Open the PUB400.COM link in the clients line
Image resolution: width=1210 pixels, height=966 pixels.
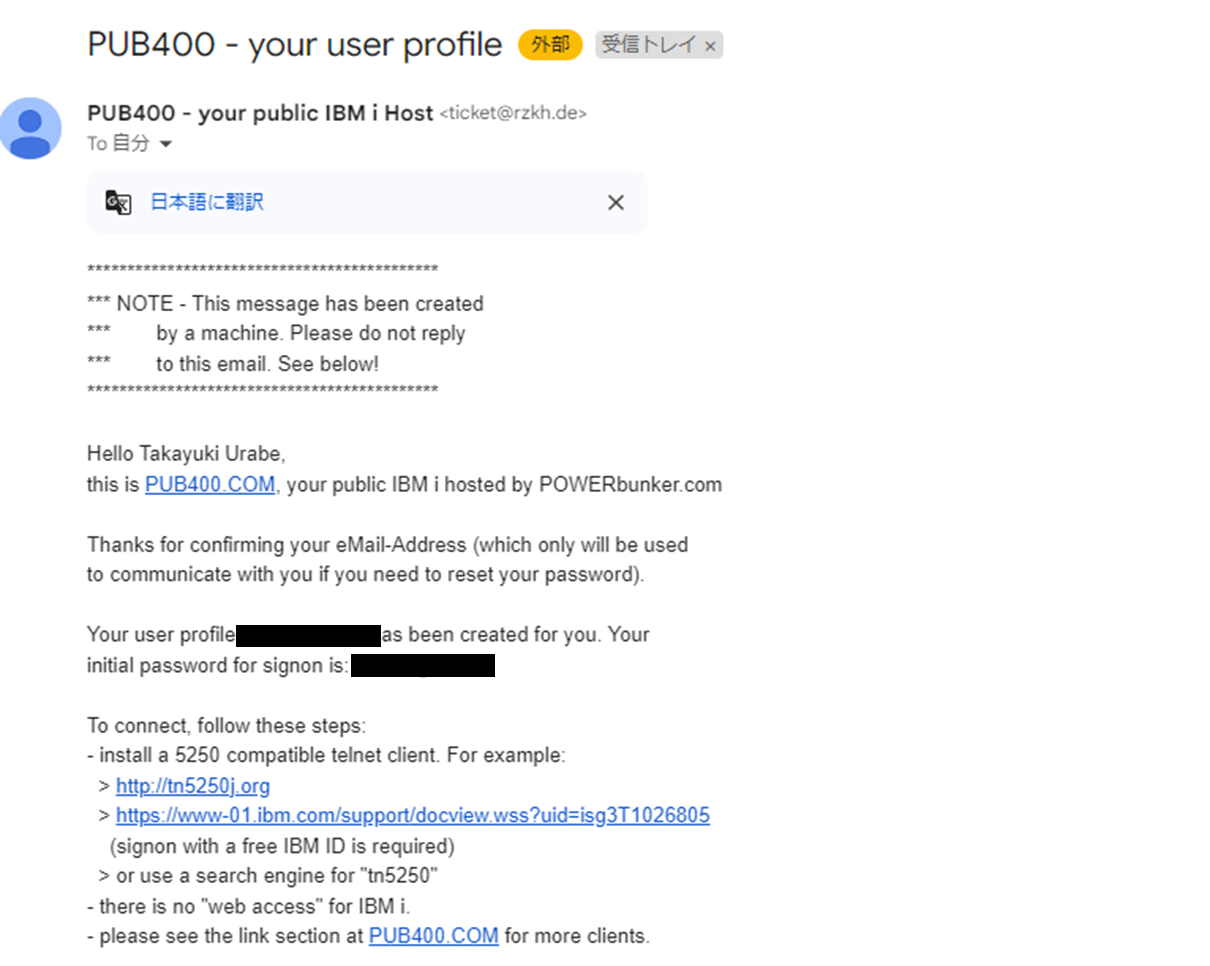point(433,935)
